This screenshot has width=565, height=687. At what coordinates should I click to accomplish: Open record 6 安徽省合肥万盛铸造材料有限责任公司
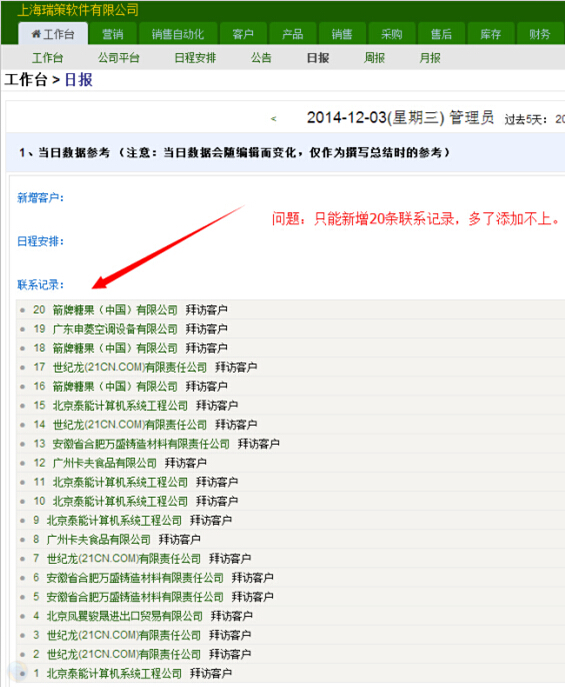click(135, 578)
